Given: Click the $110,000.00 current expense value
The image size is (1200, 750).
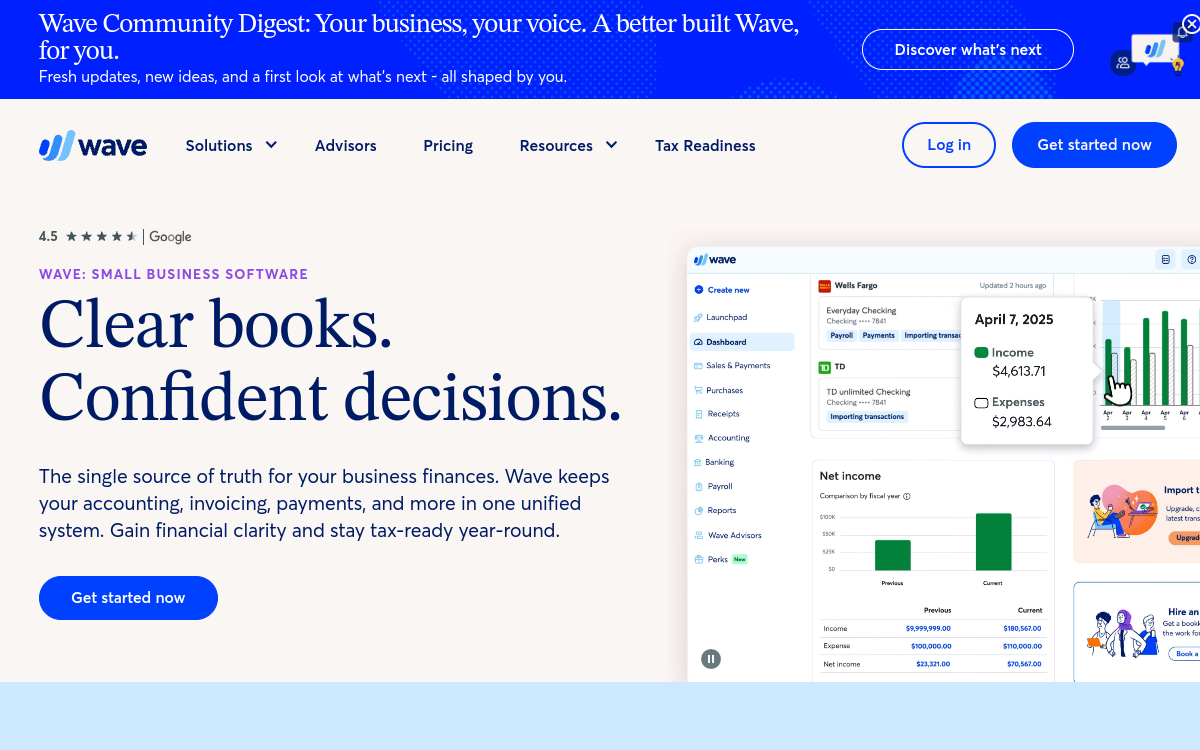Looking at the screenshot, I should pos(1022,646).
